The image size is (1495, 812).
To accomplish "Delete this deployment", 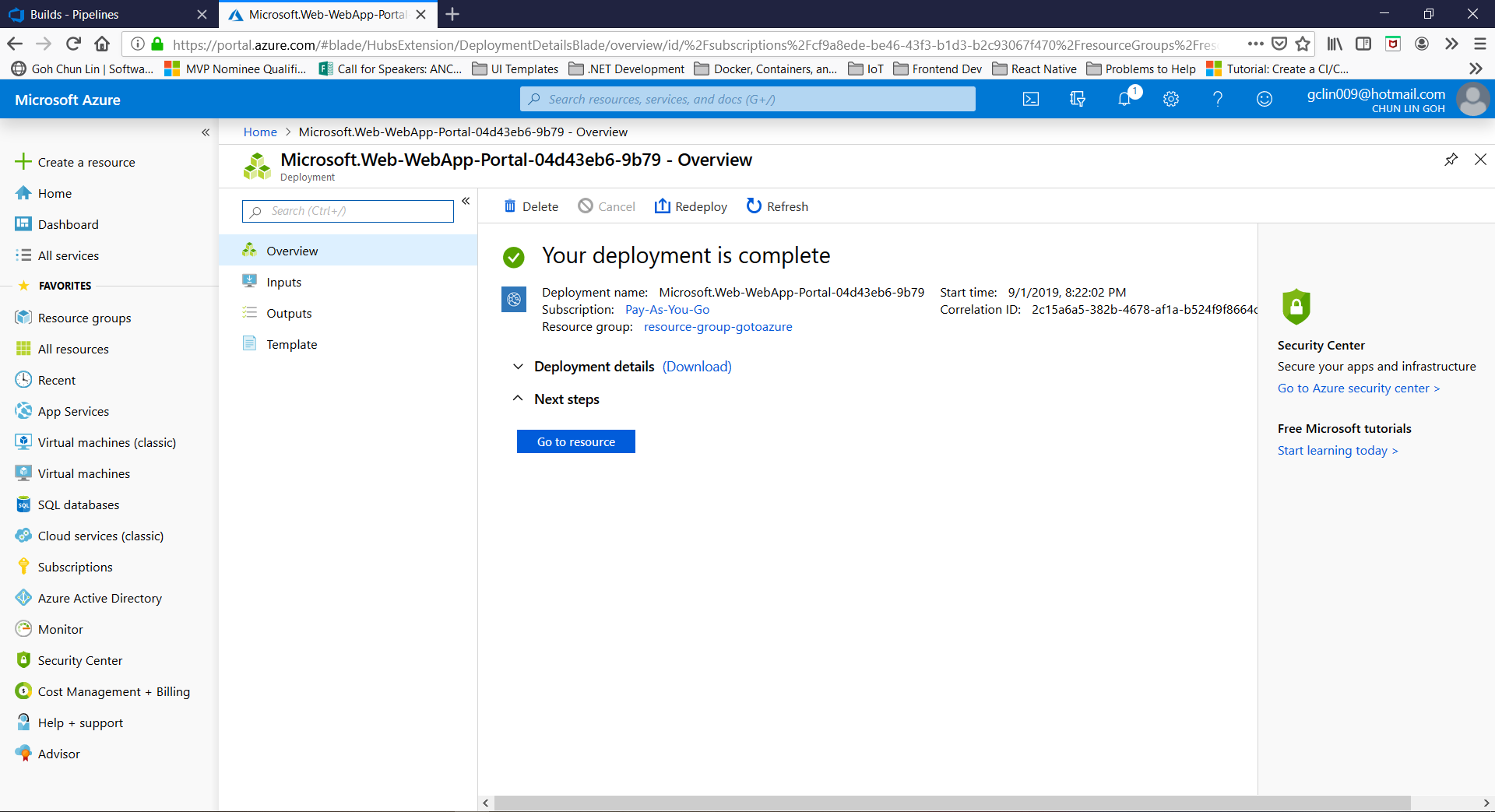I will coord(531,206).
